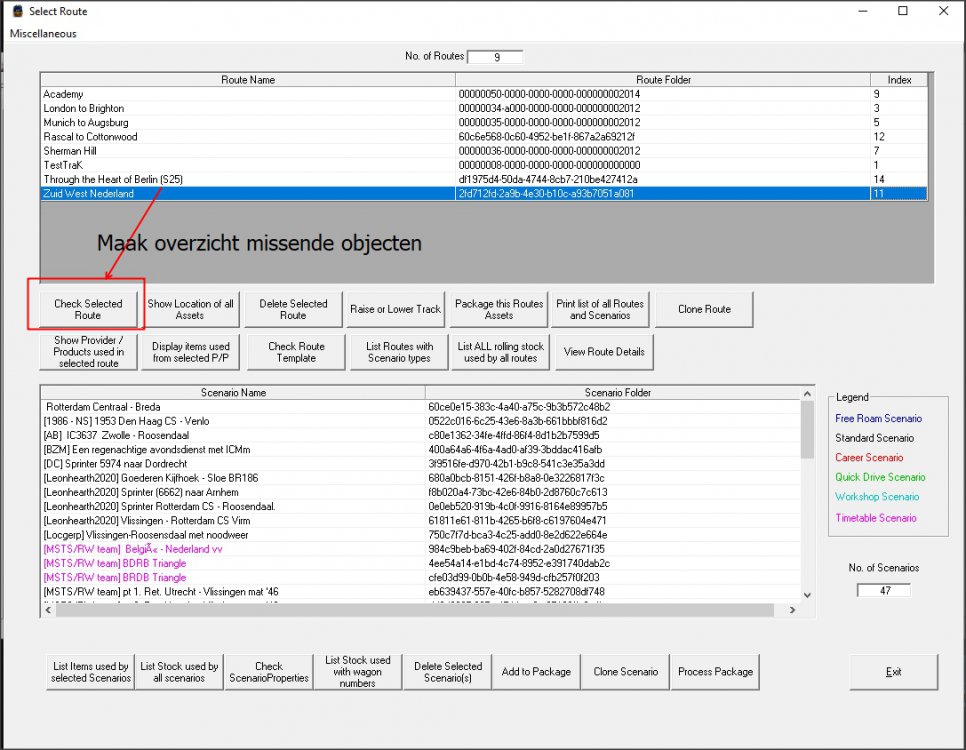Sort routes by the Route Name header

(x=248, y=80)
